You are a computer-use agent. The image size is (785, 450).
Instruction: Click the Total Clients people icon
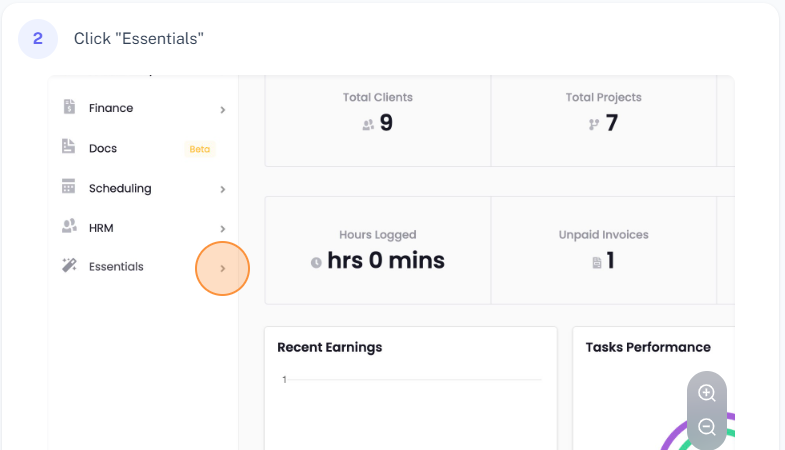368,125
